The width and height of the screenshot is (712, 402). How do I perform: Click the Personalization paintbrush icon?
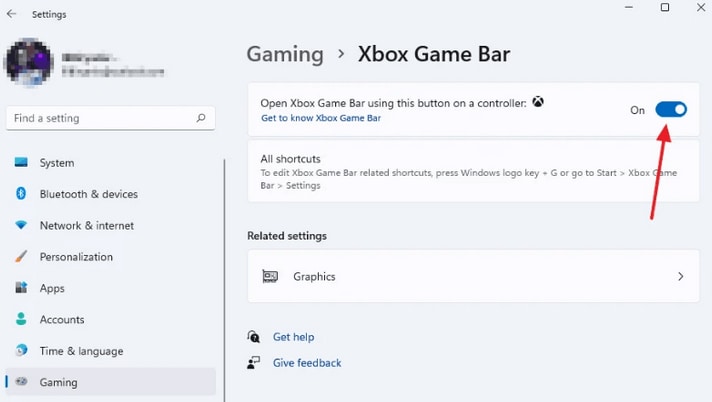[x=21, y=257]
